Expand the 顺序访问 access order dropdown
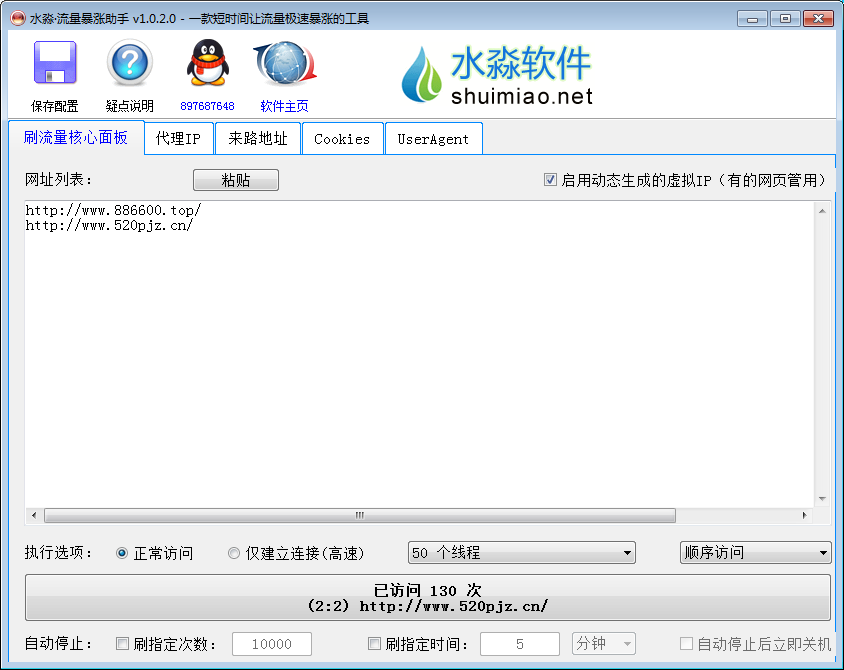 755,553
